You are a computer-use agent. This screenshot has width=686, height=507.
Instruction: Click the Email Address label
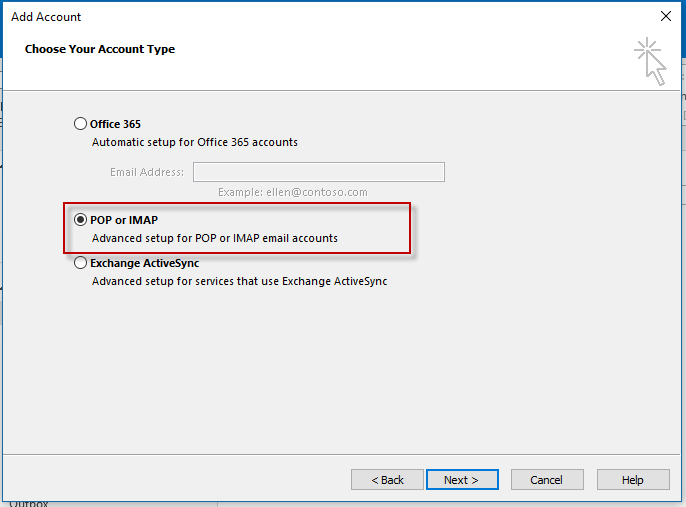(147, 172)
